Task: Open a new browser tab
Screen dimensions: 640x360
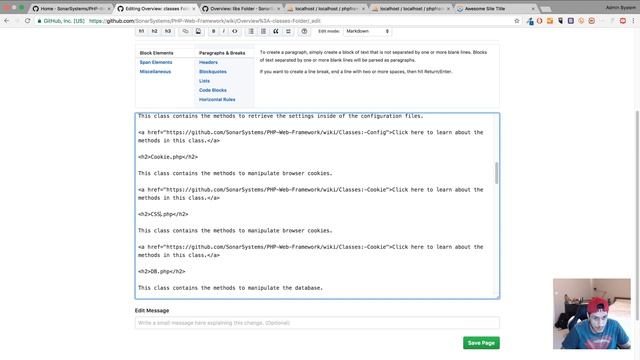Action: 546,9
